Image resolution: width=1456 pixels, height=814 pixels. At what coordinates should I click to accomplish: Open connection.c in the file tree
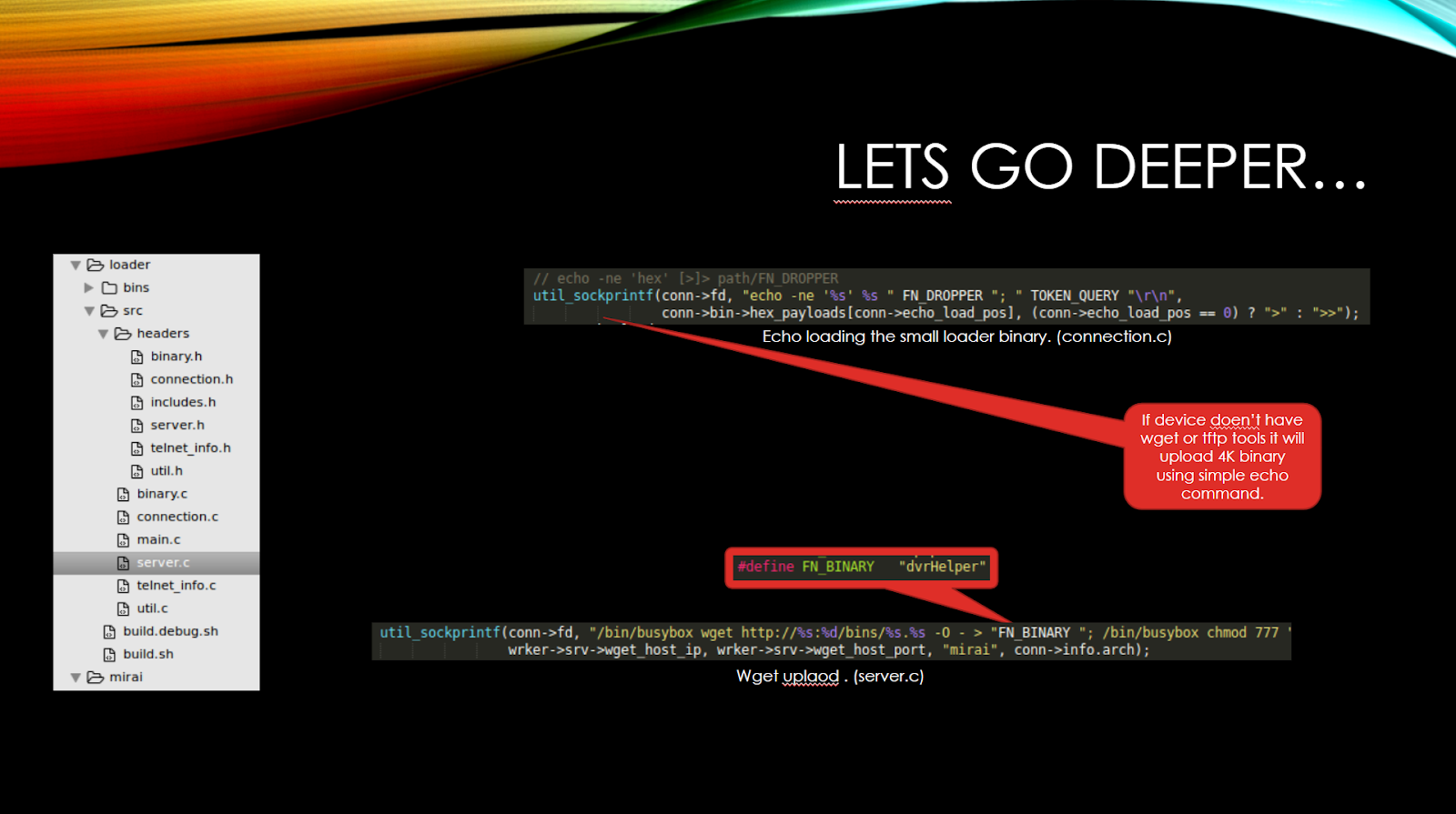click(177, 517)
